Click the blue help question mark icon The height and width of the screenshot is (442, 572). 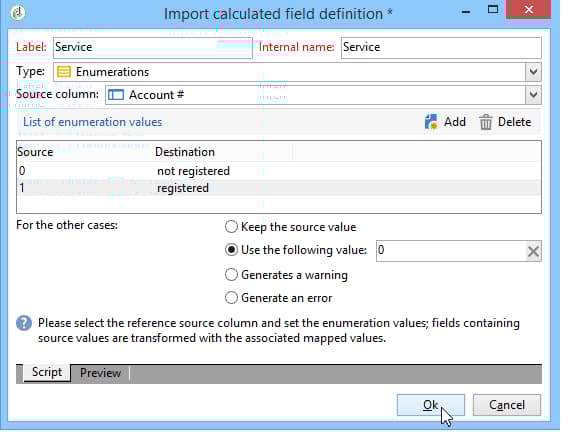(x=24, y=323)
